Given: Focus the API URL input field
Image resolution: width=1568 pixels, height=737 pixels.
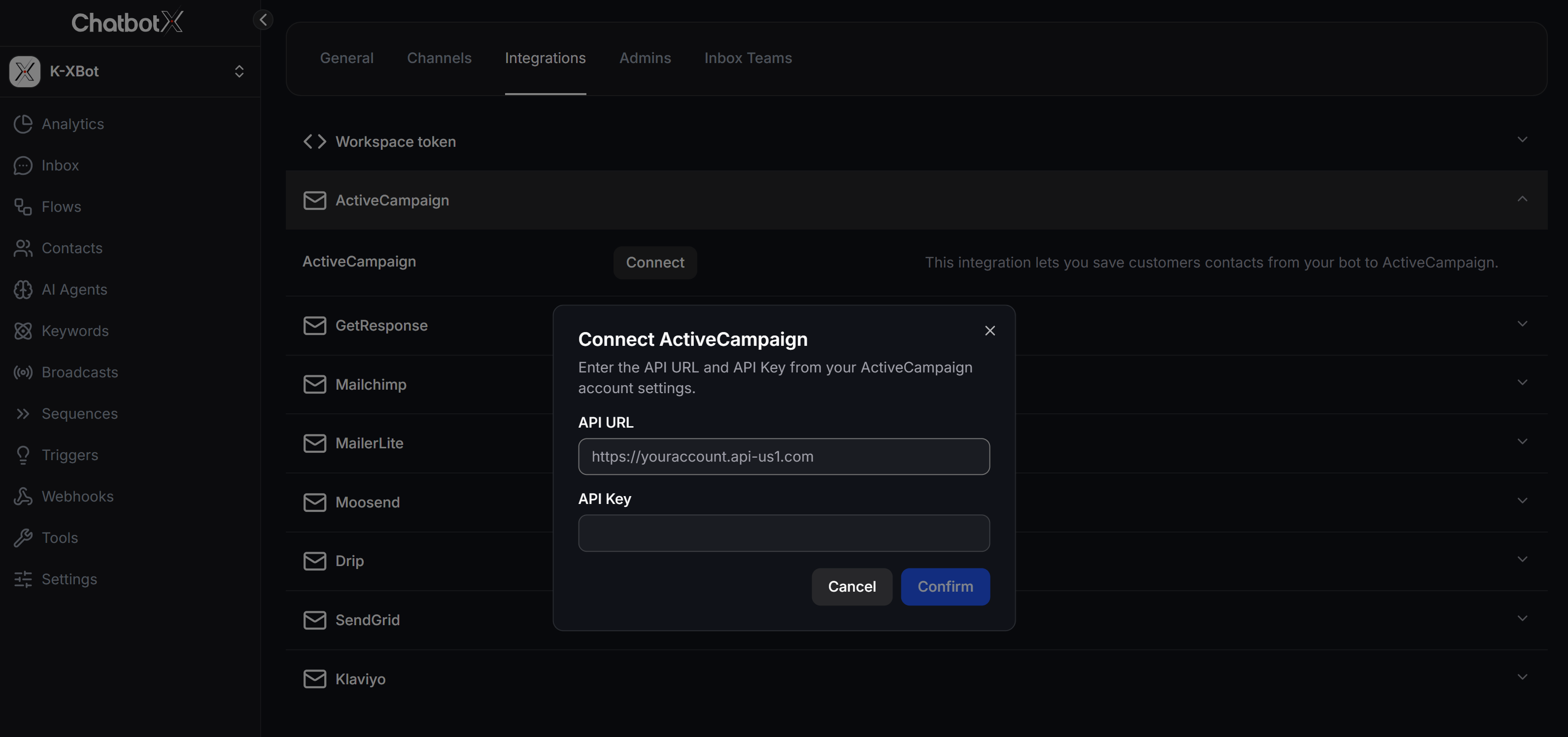Looking at the screenshot, I should 784,457.
